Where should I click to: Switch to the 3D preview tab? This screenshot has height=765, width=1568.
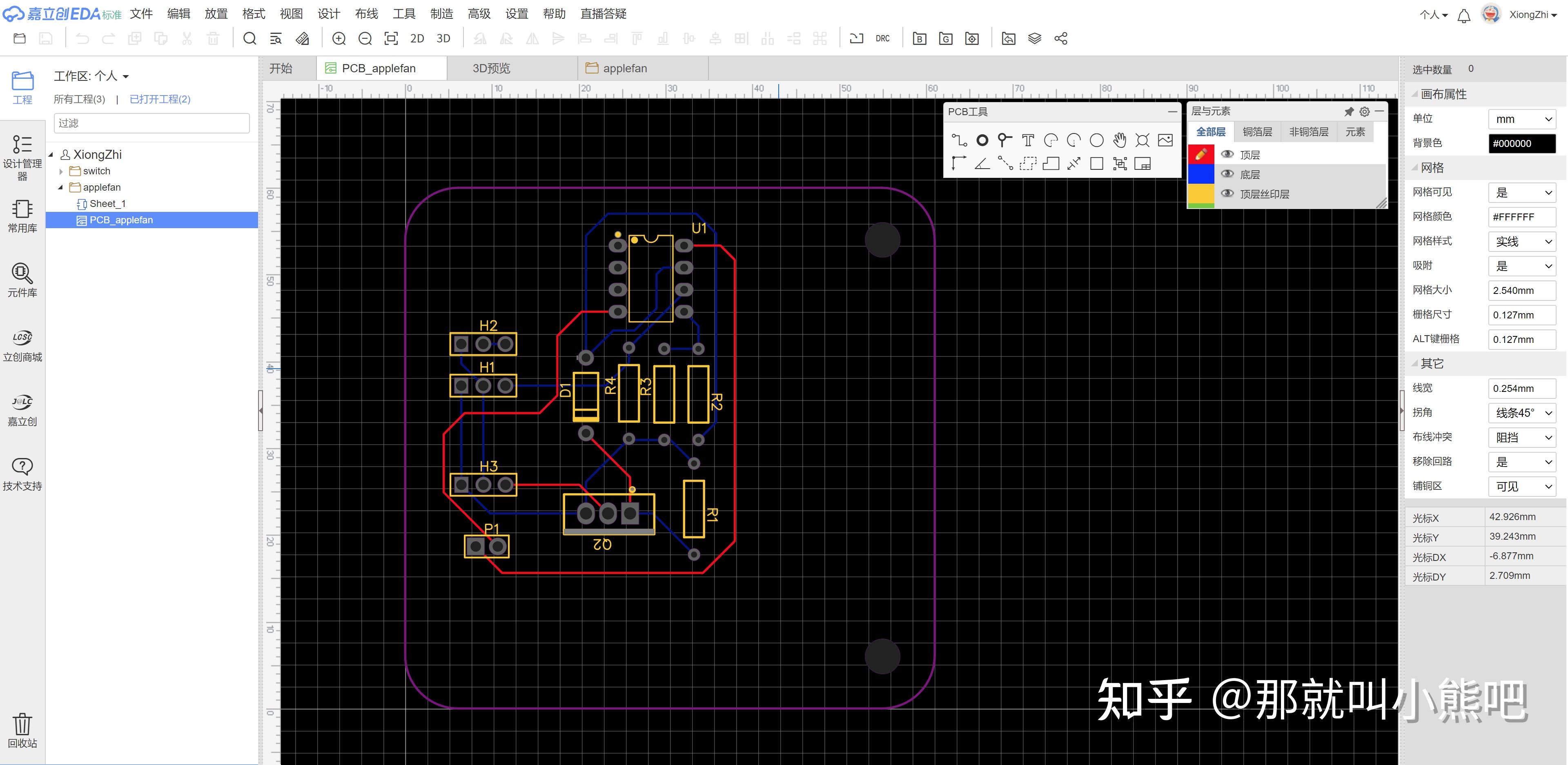[x=491, y=68]
